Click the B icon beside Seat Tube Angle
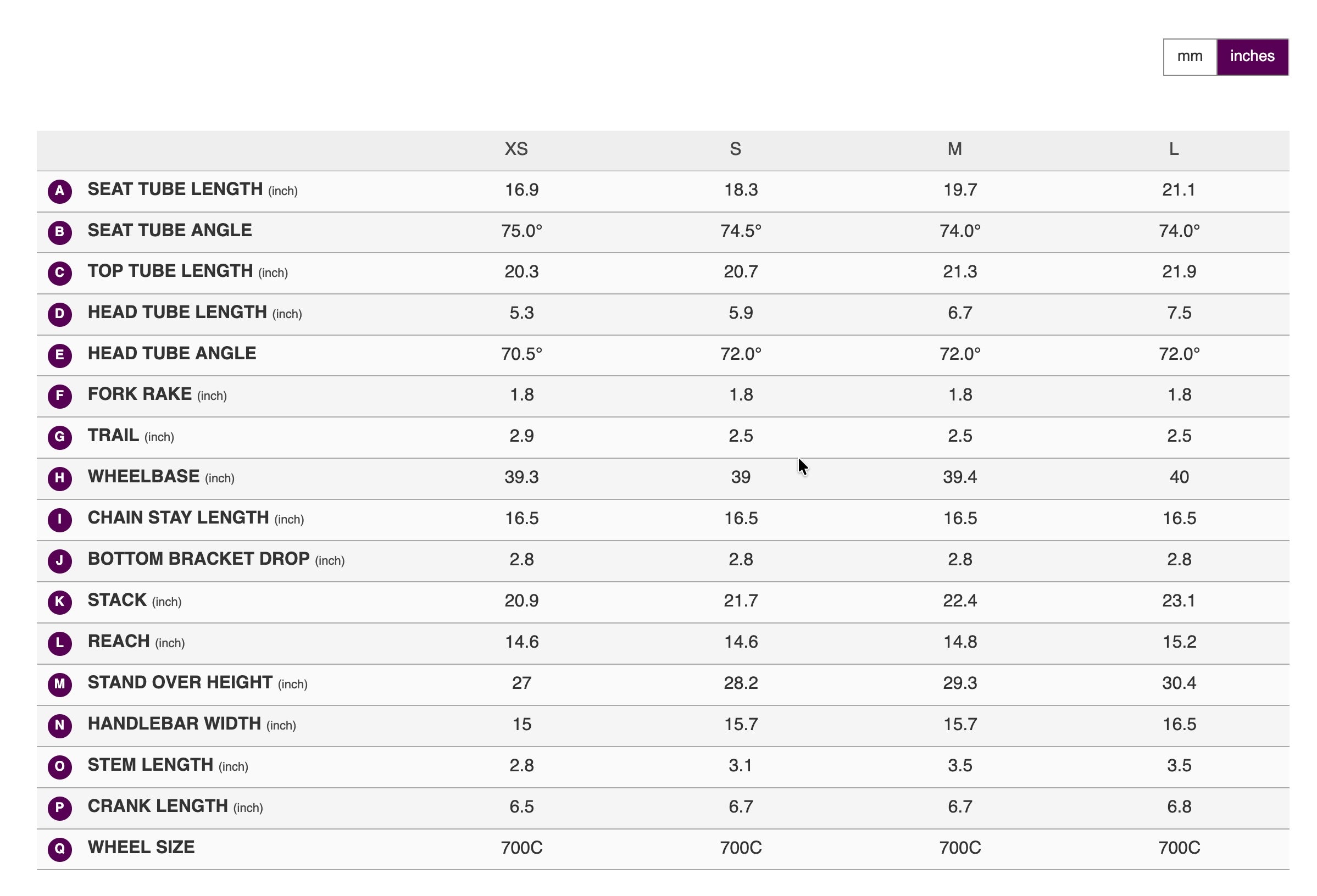This screenshot has width=1317, height=896. tap(59, 232)
